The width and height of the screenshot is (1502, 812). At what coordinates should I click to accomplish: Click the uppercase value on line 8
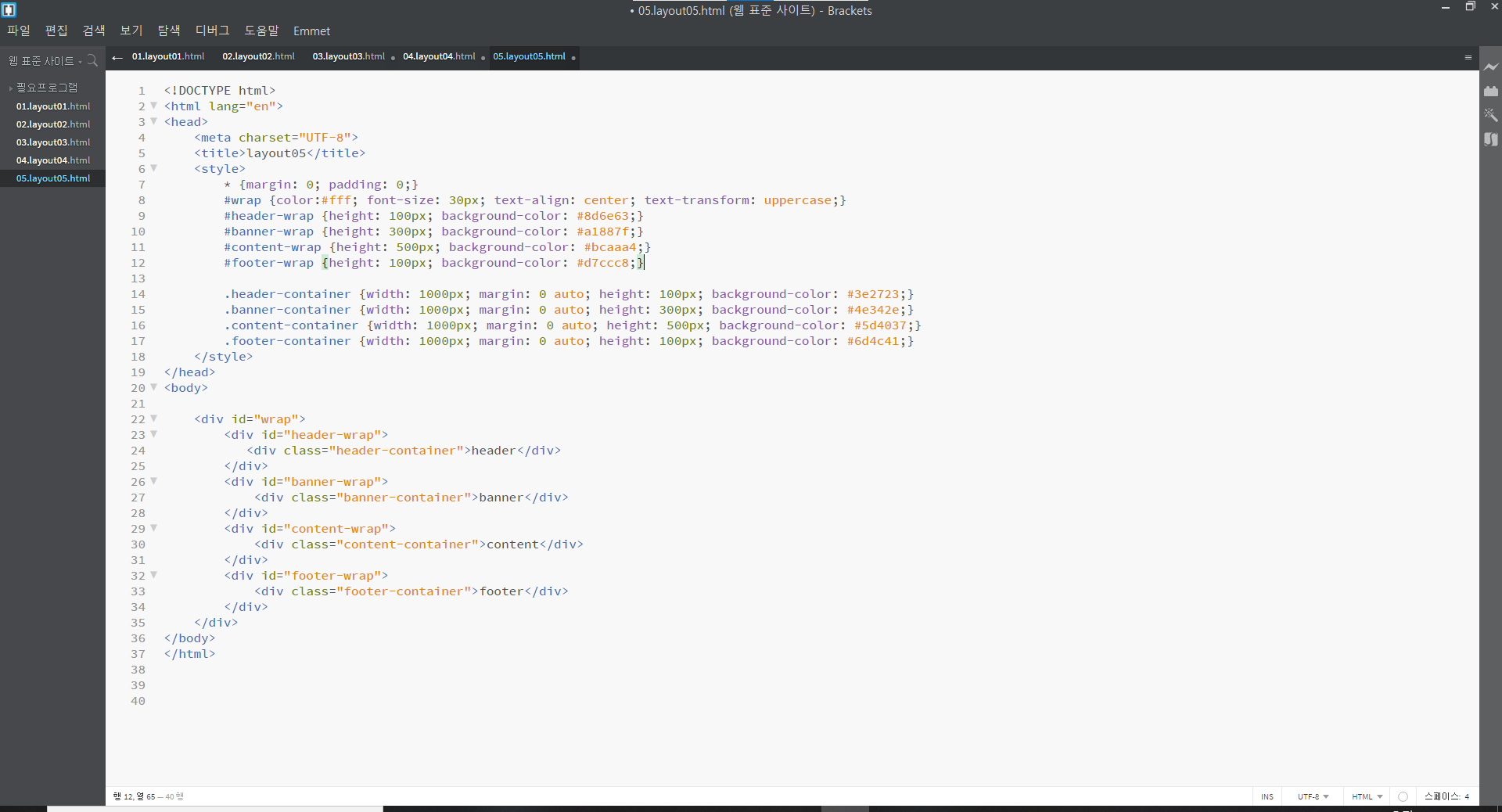[797, 200]
